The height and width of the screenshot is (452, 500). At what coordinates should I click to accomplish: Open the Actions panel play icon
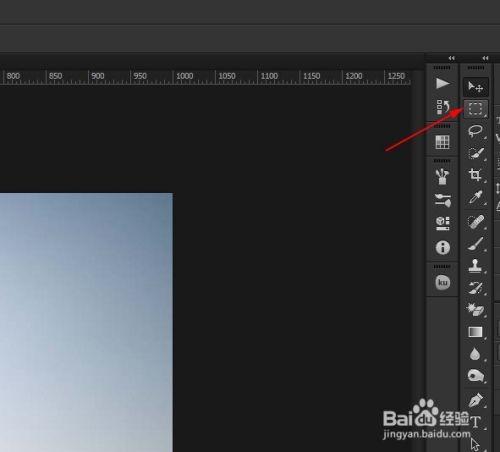[443, 83]
